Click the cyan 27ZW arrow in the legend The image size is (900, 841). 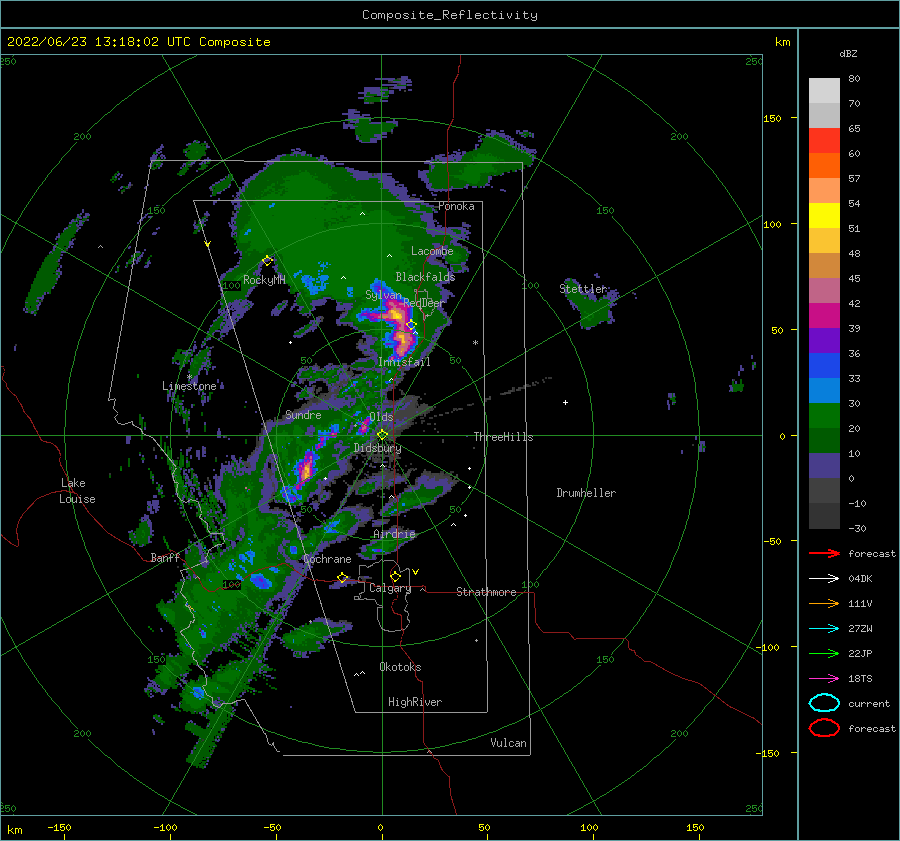[x=824, y=629]
